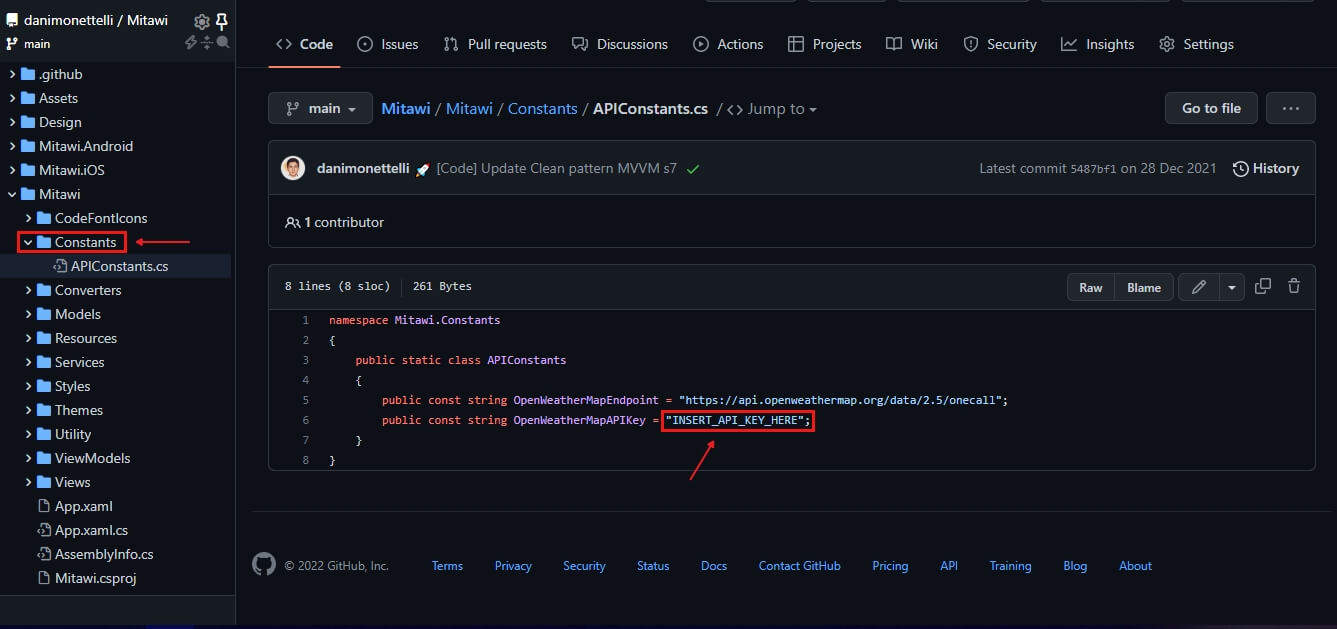Open the Security tab
This screenshot has height=629, width=1337.
1000,44
